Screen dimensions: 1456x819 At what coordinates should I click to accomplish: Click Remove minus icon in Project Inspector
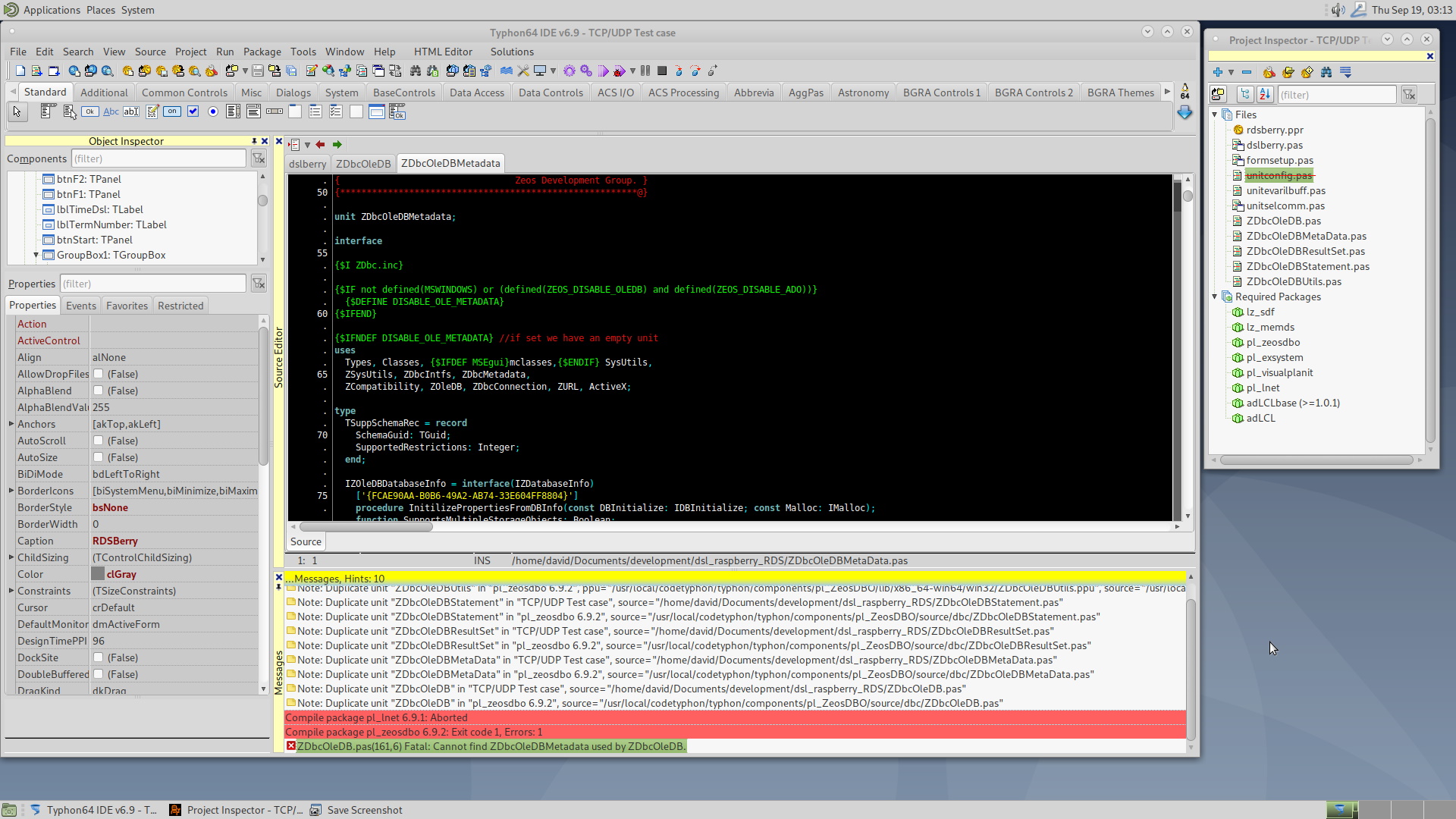tap(1247, 73)
